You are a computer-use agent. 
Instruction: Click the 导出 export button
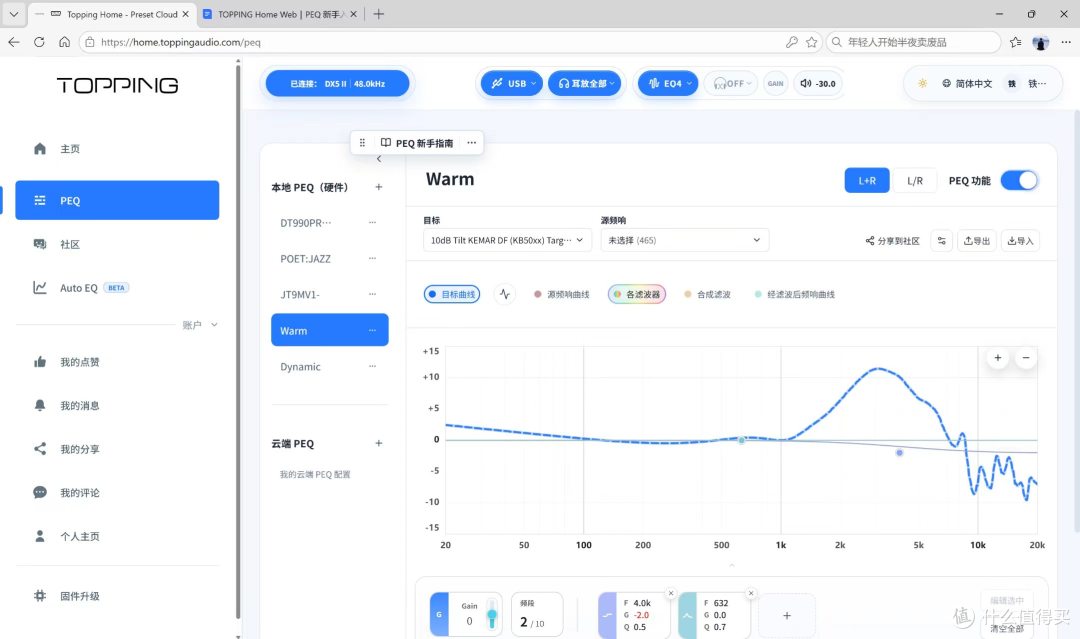[977, 240]
